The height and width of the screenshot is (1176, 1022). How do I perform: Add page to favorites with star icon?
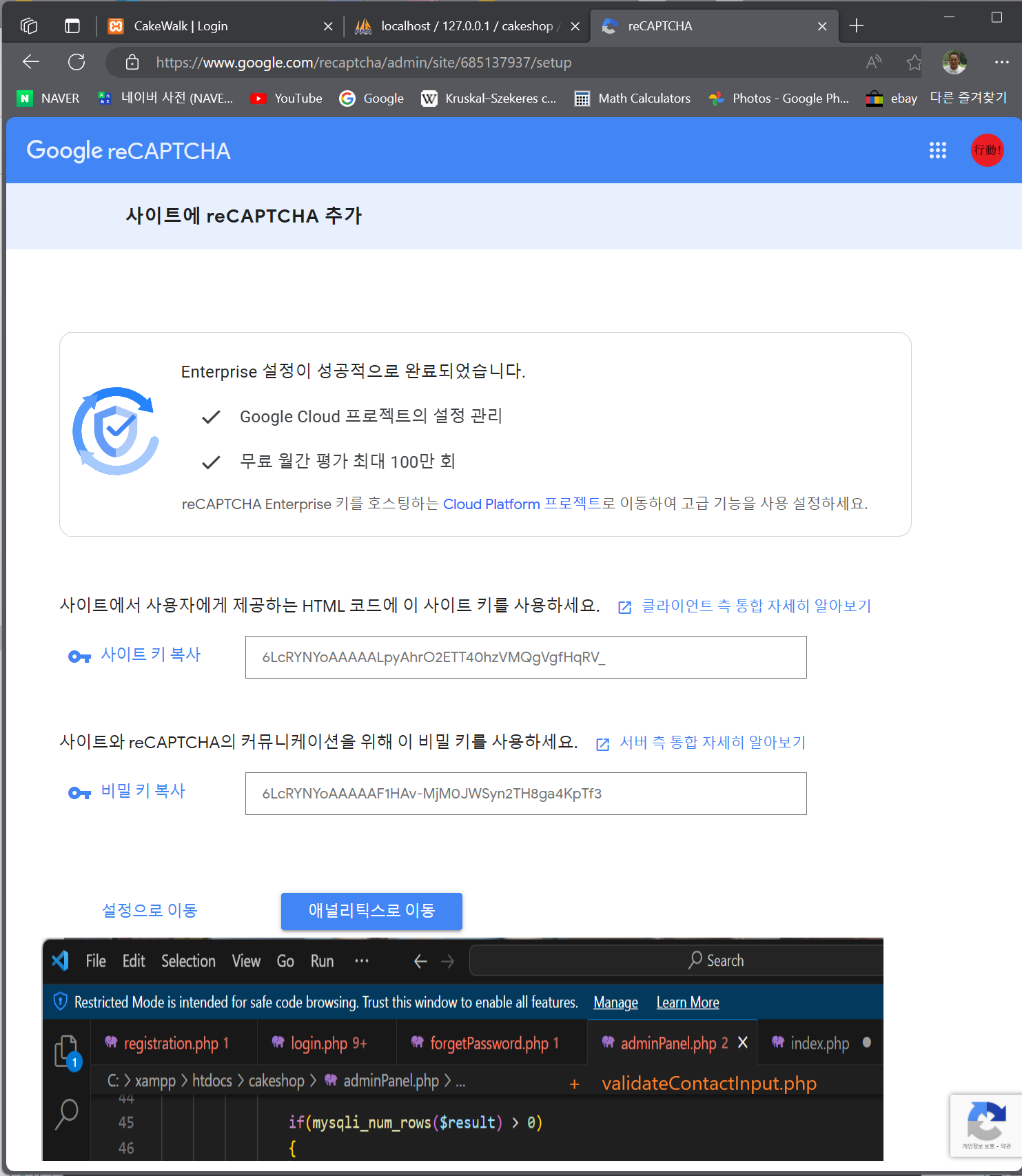pyautogui.click(x=914, y=63)
